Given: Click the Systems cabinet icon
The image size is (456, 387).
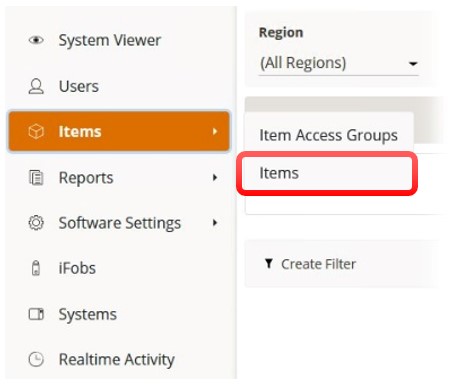Looking at the screenshot, I should pyautogui.click(x=36, y=314).
